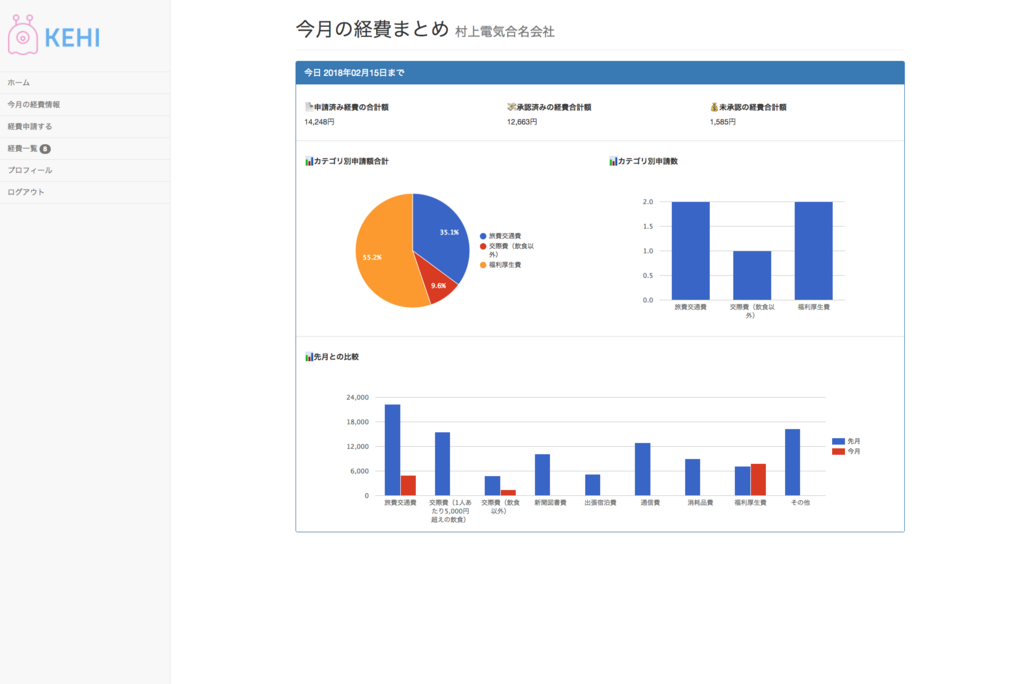The height and width of the screenshot is (684, 1024).
Task: Click the ログアウト link
Action: click(x=85, y=192)
